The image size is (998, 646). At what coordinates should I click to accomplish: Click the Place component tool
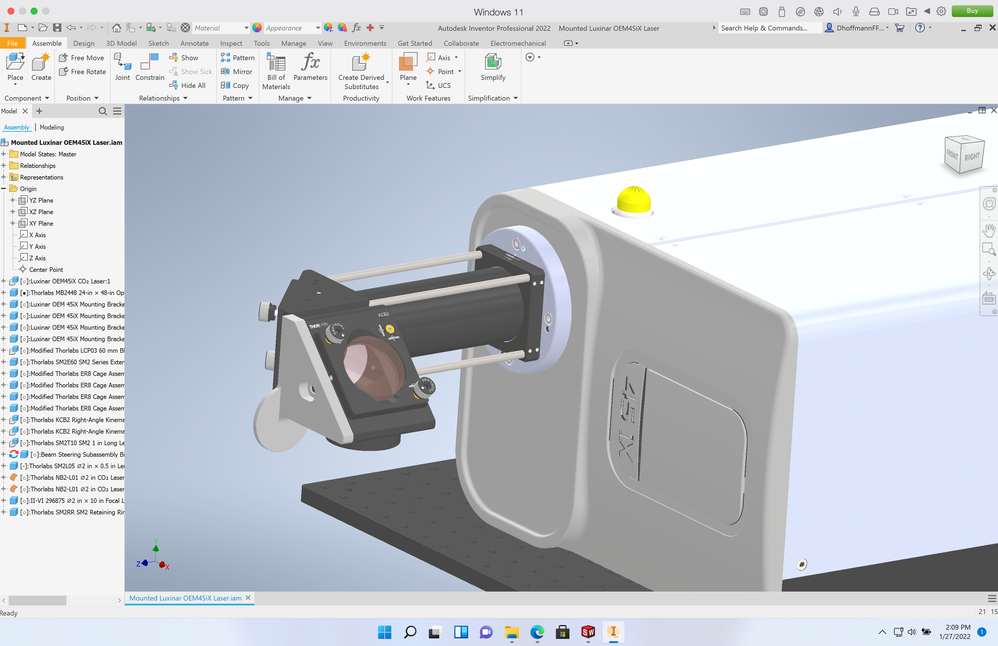point(15,67)
